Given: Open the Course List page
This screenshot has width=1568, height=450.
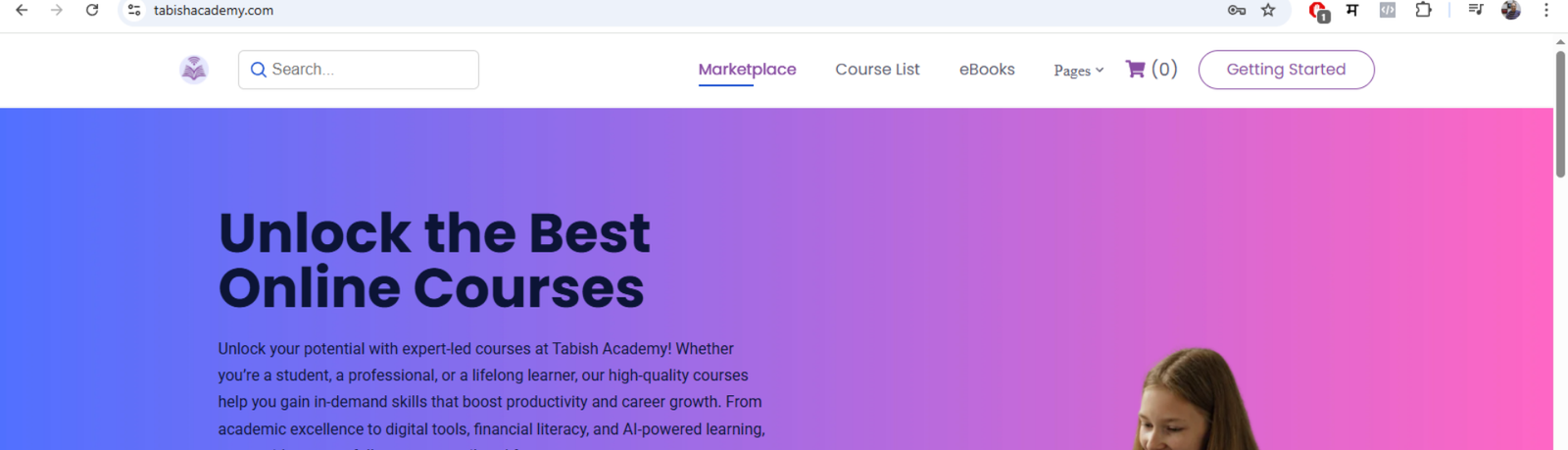Looking at the screenshot, I should [877, 70].
